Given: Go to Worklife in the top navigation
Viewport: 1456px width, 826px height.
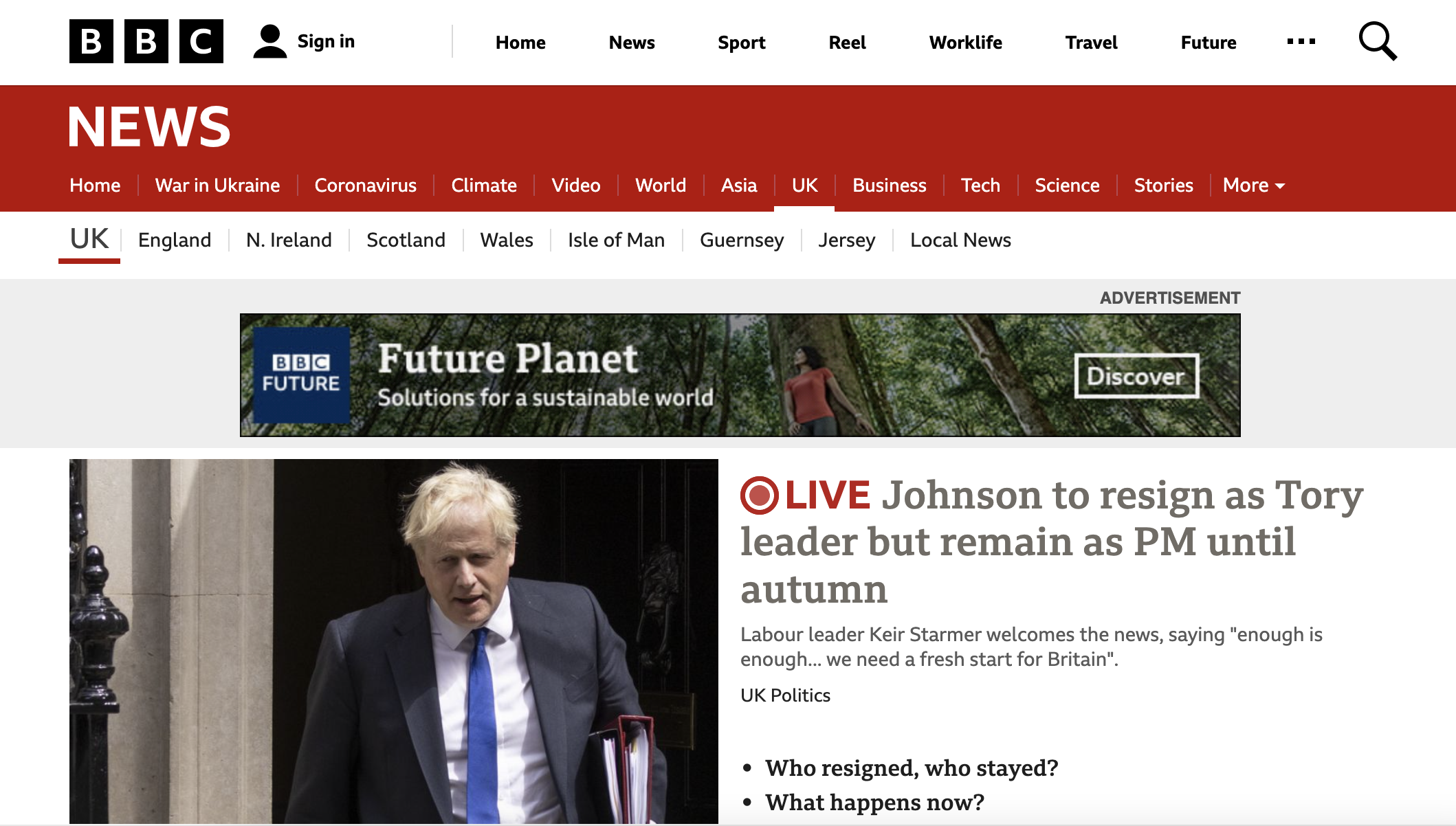Looking at the screenshot, I should [x=965, y=43].
